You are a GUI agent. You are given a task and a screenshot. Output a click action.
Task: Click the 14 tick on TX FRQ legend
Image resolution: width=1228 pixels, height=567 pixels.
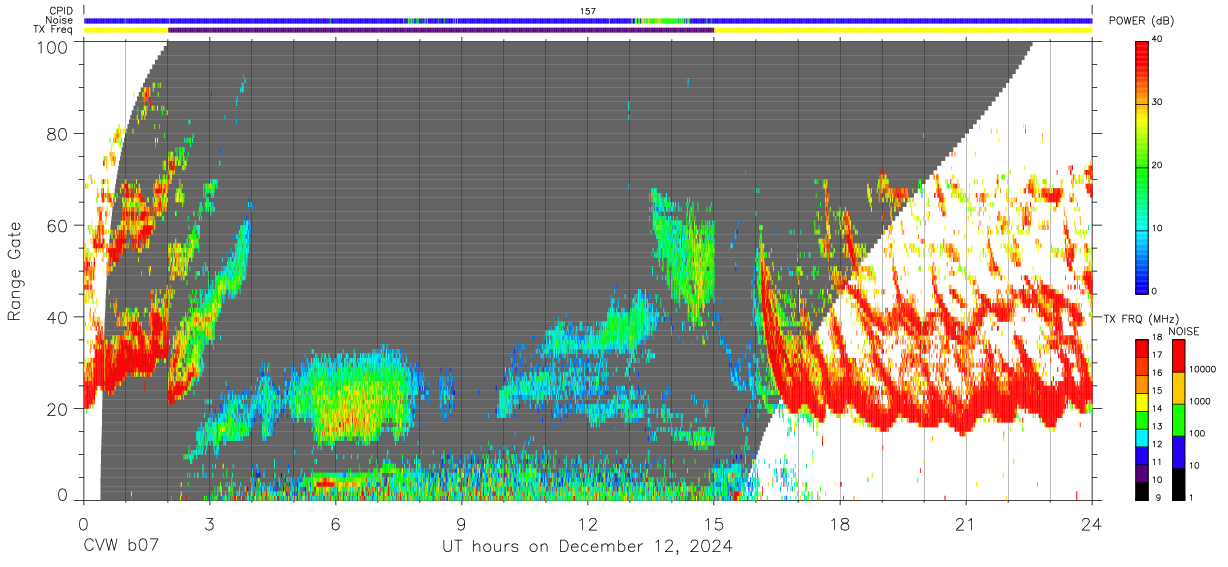(x=1157, y=410)
